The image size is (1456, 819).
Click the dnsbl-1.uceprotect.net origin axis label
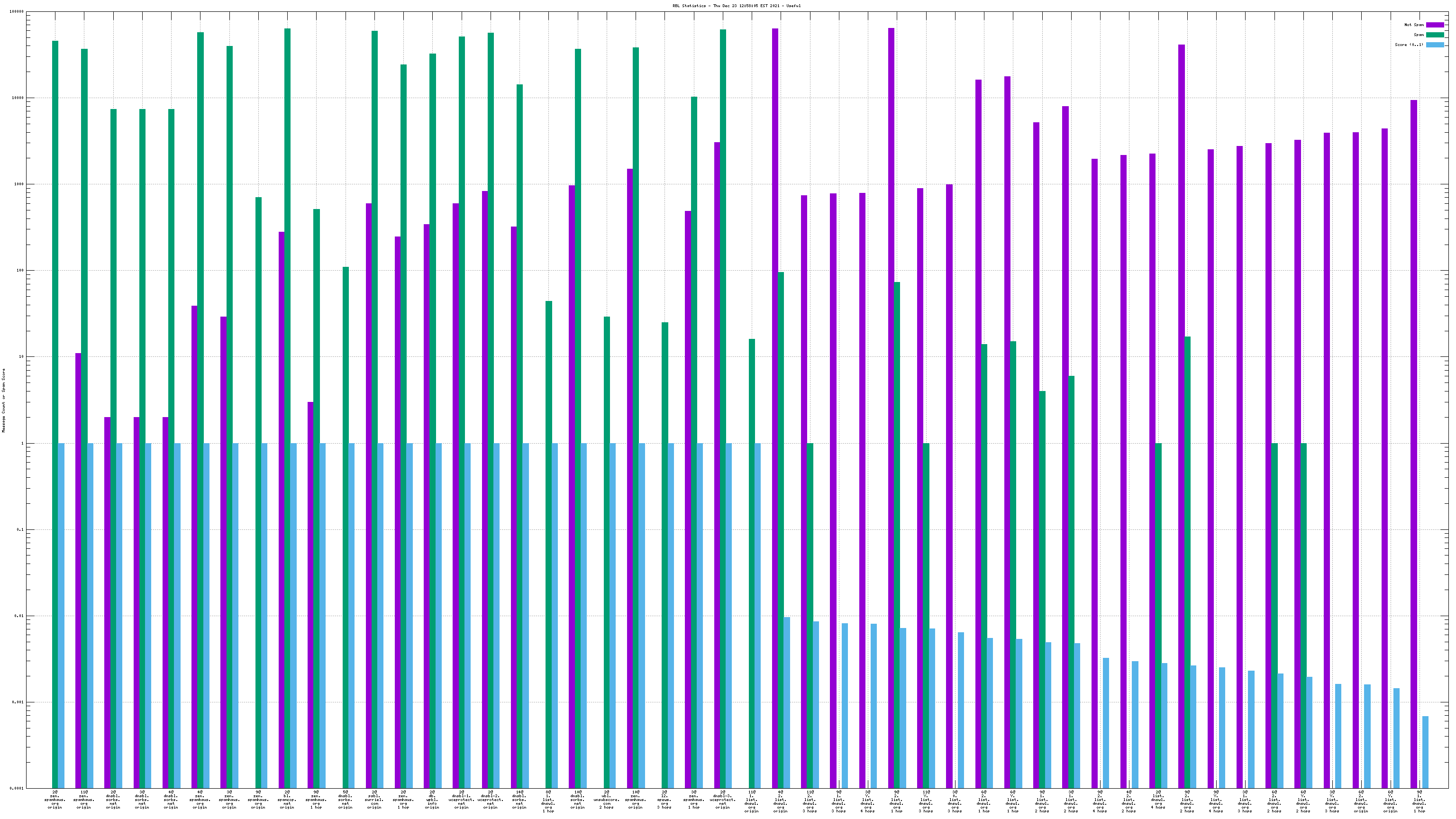pos(461,800)
